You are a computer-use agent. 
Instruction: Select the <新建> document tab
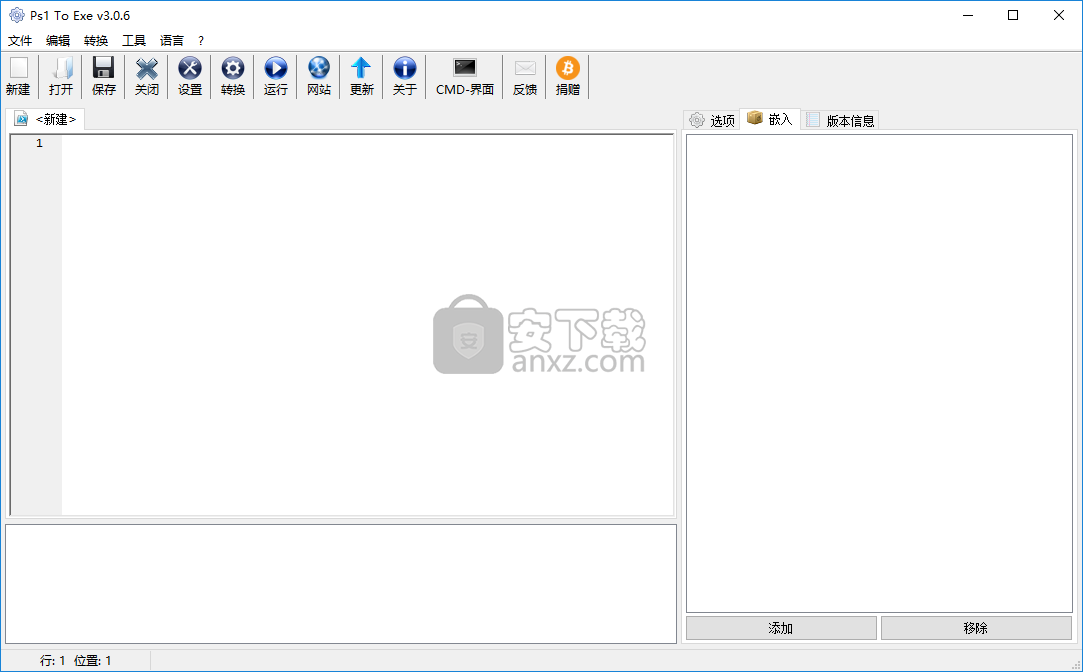click(46, 119)
